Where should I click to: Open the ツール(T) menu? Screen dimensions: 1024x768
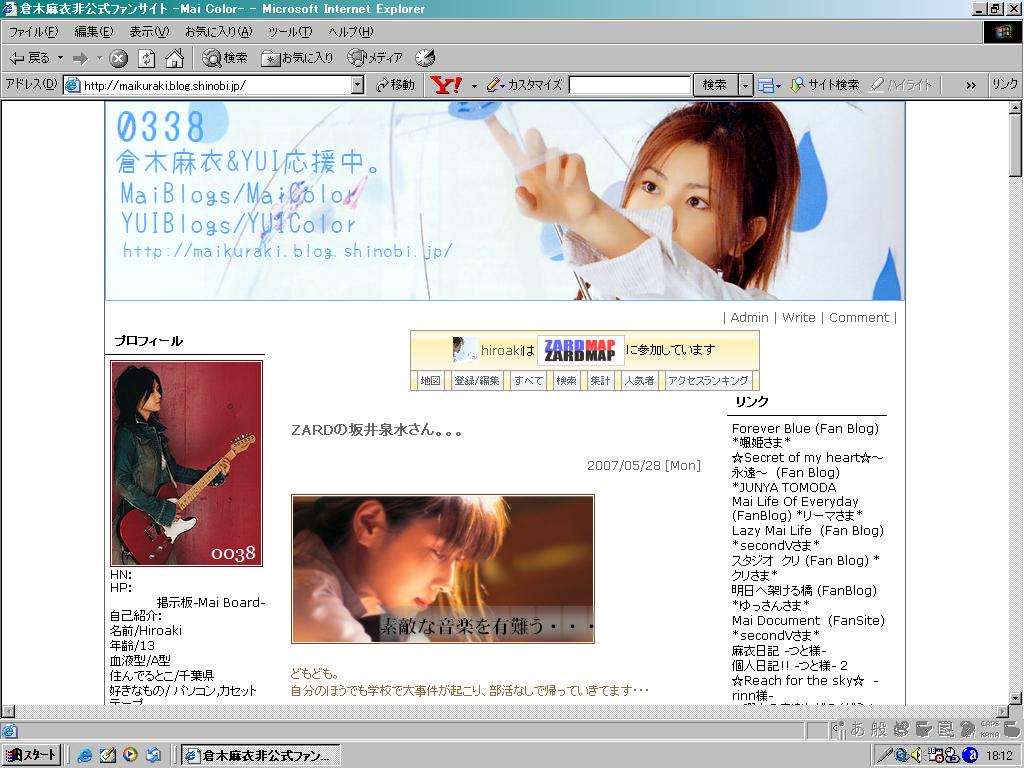pyautogui.click(x=290, y=31)
